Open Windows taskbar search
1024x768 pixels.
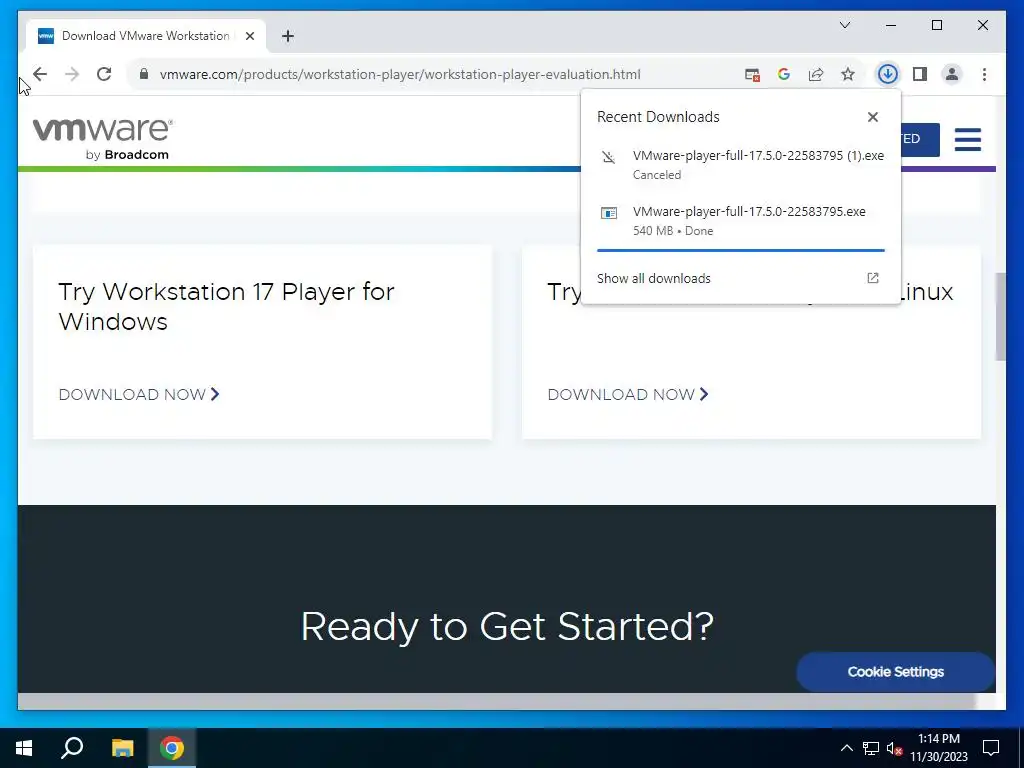(x=72, y=748)
